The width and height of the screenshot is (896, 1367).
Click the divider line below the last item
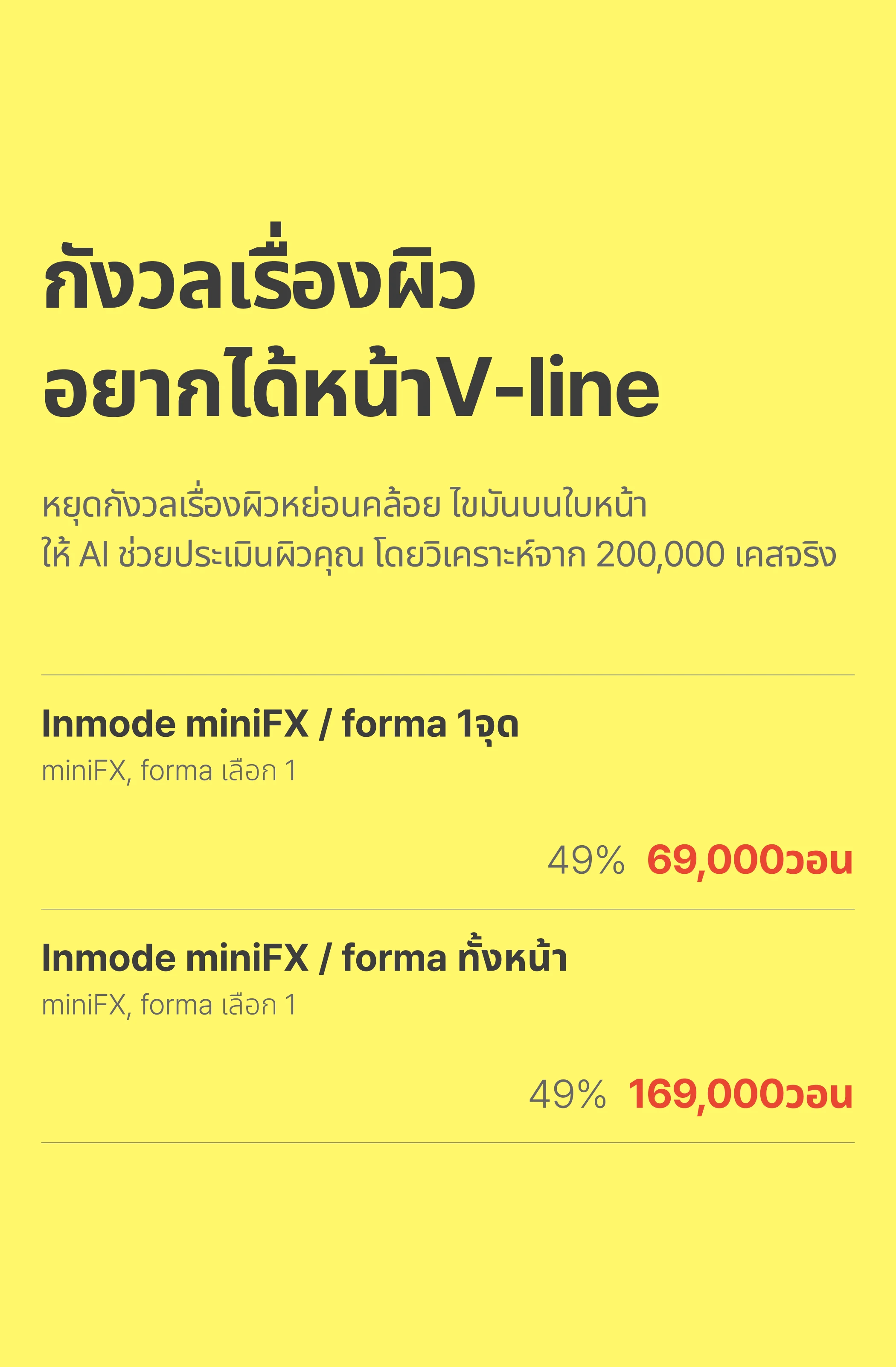pos(448,1143)
